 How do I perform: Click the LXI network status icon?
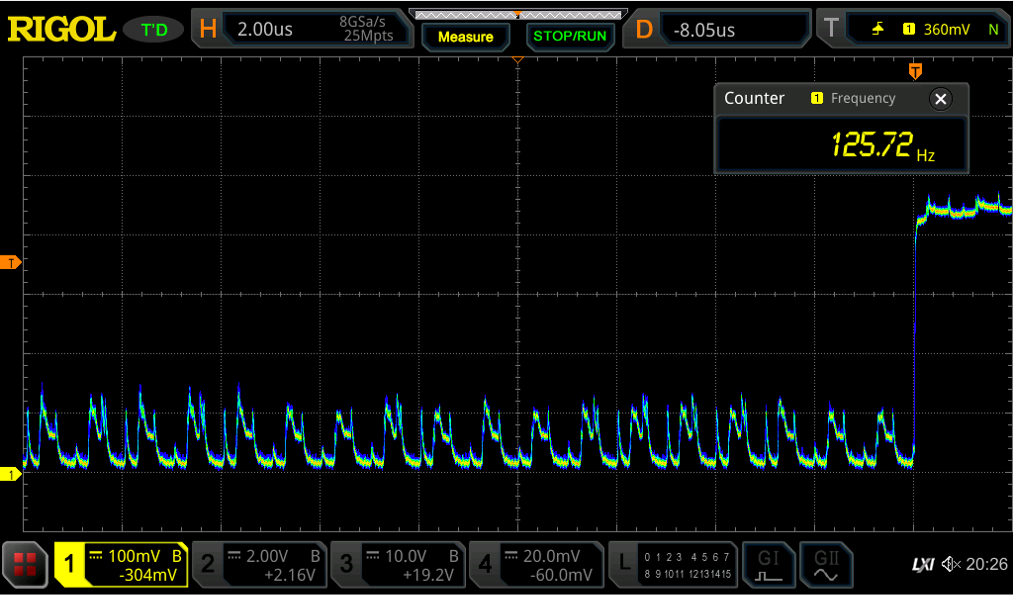click(923, 565)
